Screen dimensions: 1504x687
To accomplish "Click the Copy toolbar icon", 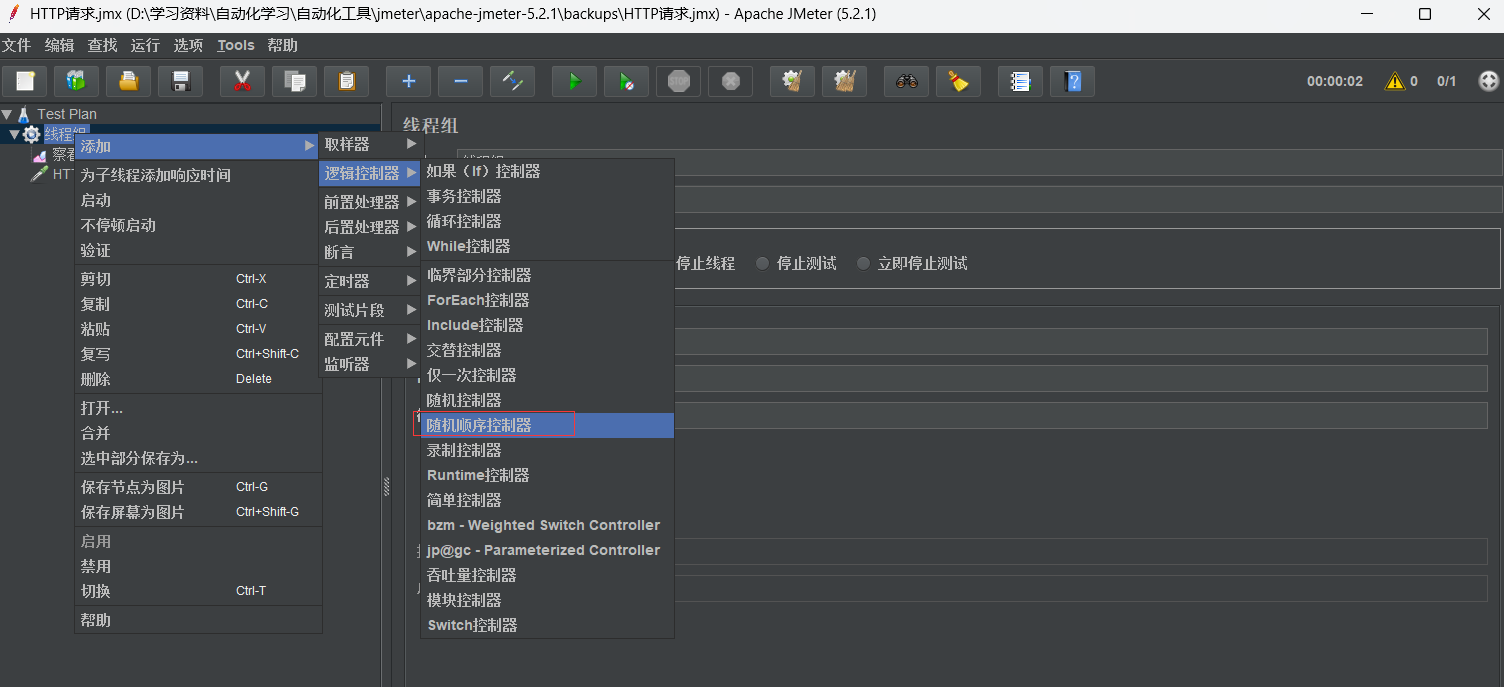I will pos(294,81).
